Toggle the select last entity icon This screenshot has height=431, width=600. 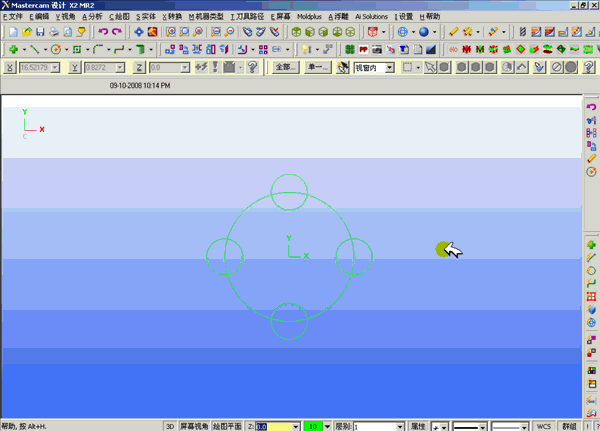pos(522,68)
